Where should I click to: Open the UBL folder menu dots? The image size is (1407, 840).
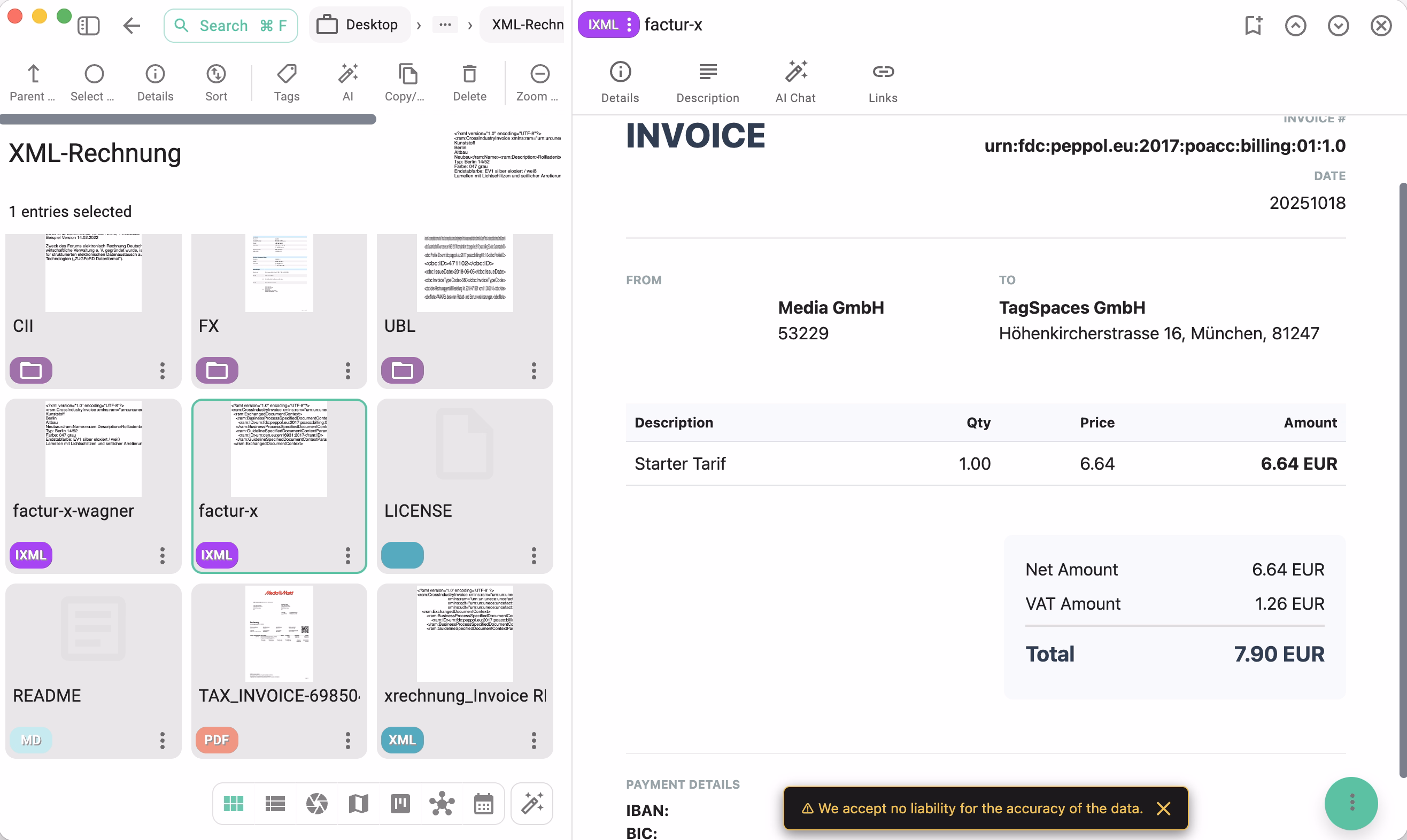point(534,371)
